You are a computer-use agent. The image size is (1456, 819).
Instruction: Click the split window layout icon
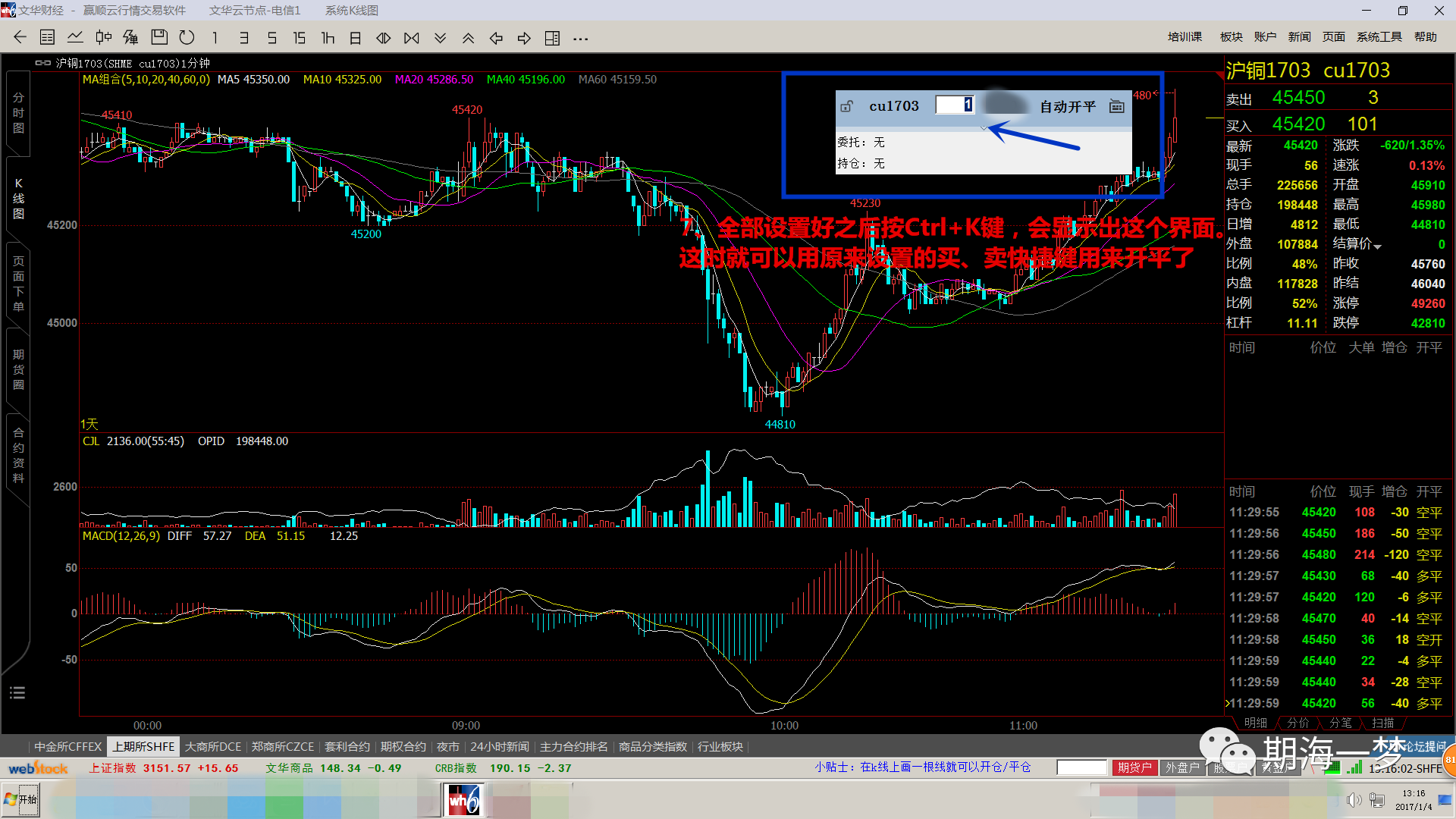coord(552,38)
